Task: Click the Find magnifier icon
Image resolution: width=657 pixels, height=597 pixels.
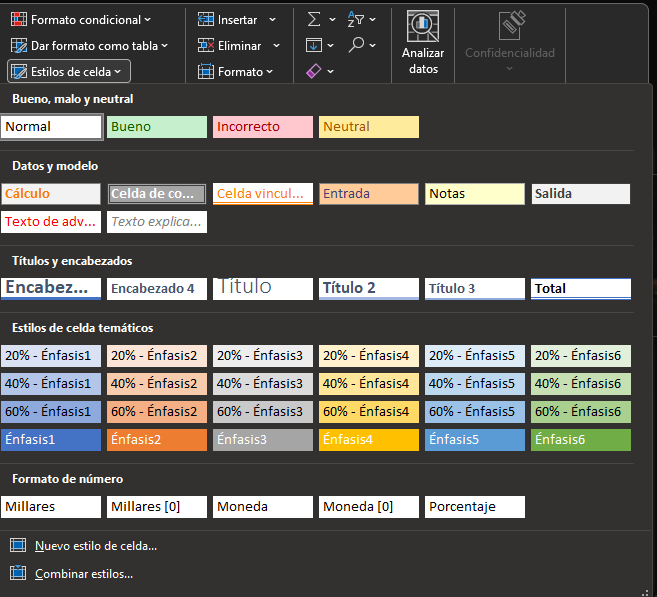Action: coord(356,44)
